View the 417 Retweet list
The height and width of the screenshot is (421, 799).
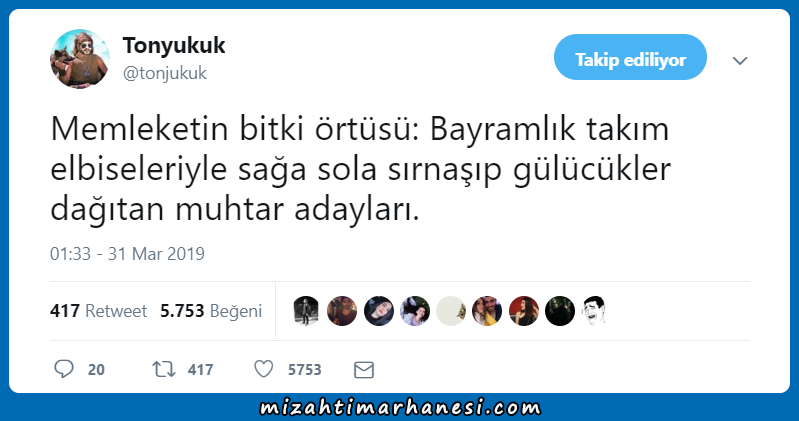98,311
